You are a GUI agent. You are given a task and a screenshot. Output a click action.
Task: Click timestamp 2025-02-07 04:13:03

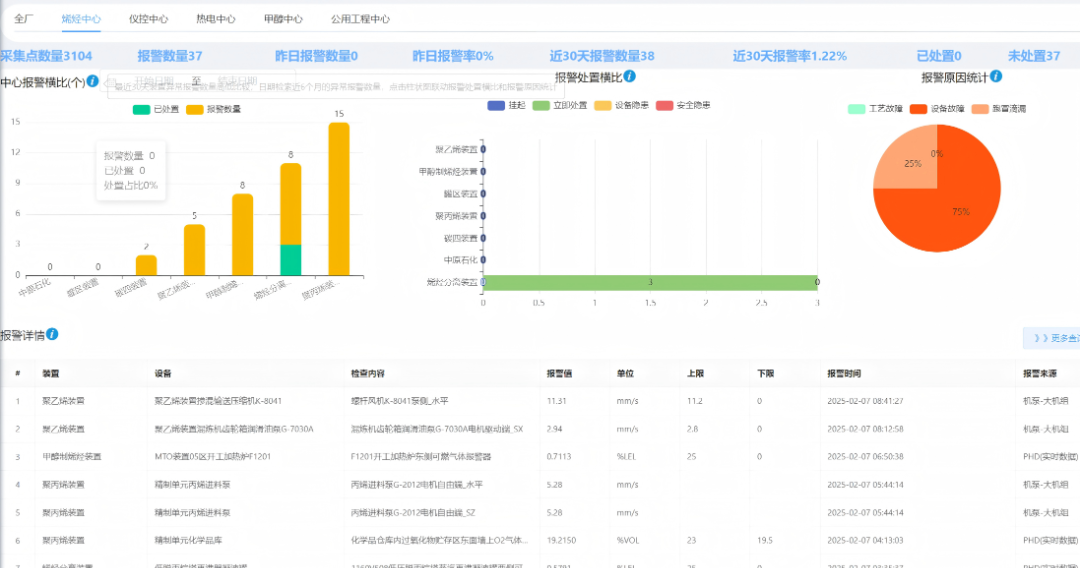tap(865, 540)
